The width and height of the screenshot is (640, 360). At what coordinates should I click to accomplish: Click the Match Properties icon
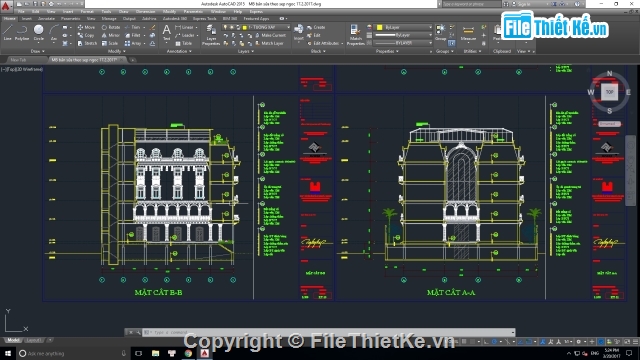tap(356, 35)
